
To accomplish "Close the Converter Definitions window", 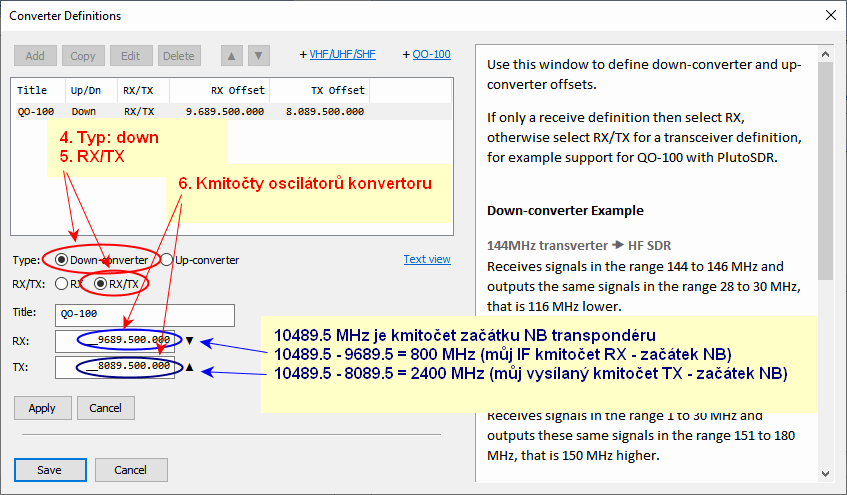I will [828, 16].
